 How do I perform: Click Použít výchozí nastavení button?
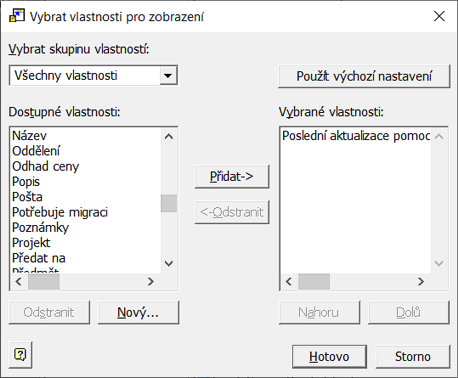tap(364, 76)
